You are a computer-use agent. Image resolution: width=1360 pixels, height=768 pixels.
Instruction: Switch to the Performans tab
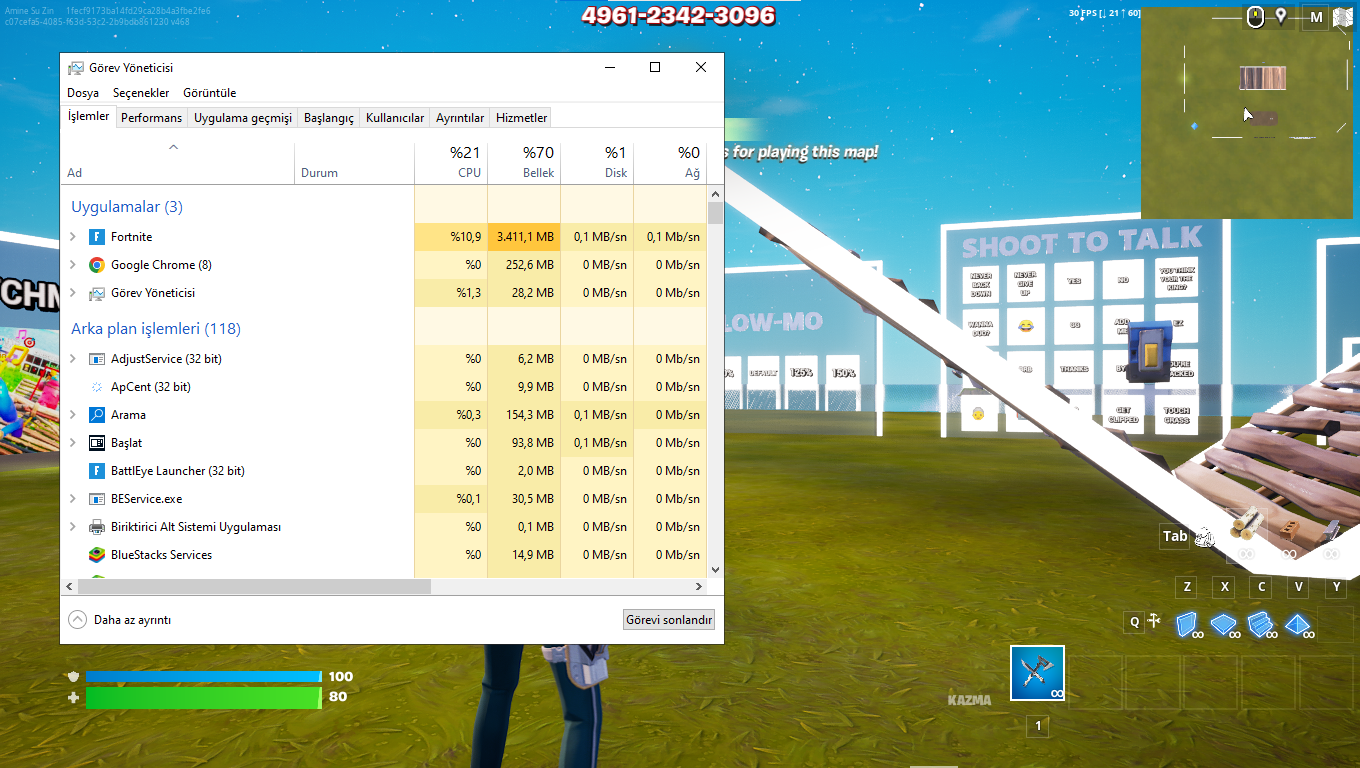click(152, 118)
